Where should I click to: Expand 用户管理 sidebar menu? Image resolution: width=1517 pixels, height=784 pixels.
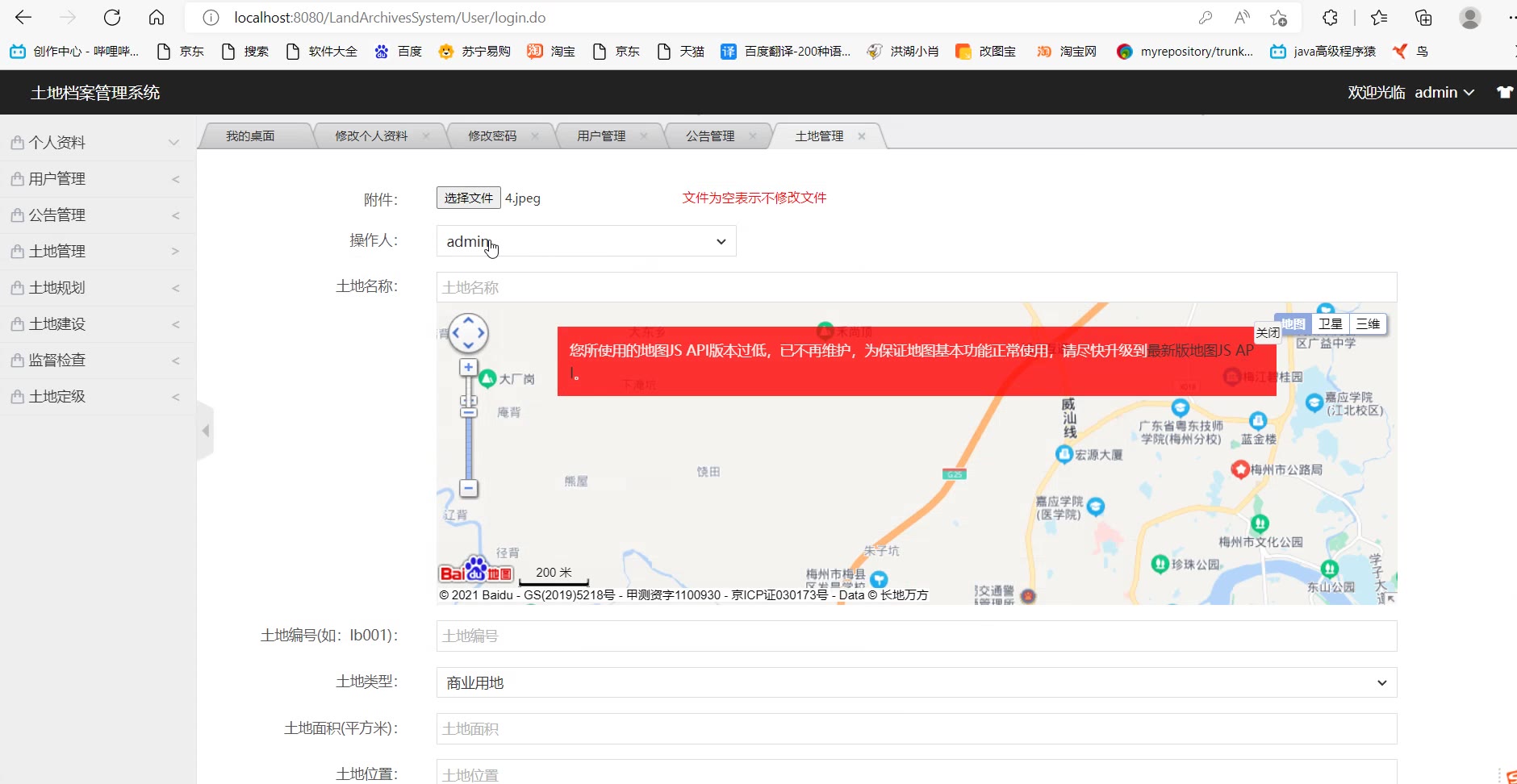(98, 179)
